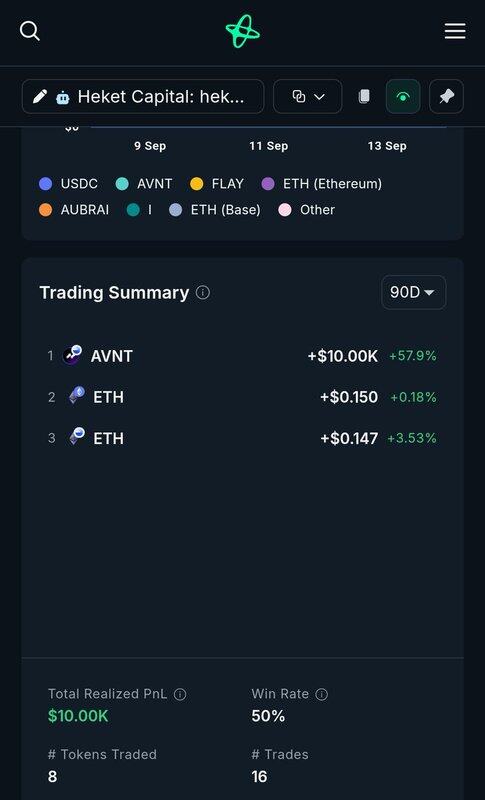Viewport: 485px width, 800px height.
Task: Toggle USDC series in chart legend
Action: tap(68, 184)
